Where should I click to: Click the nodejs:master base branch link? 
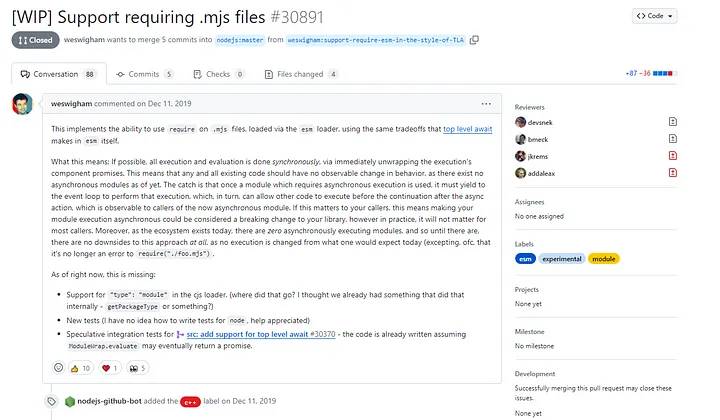click(x=240, y=40)
